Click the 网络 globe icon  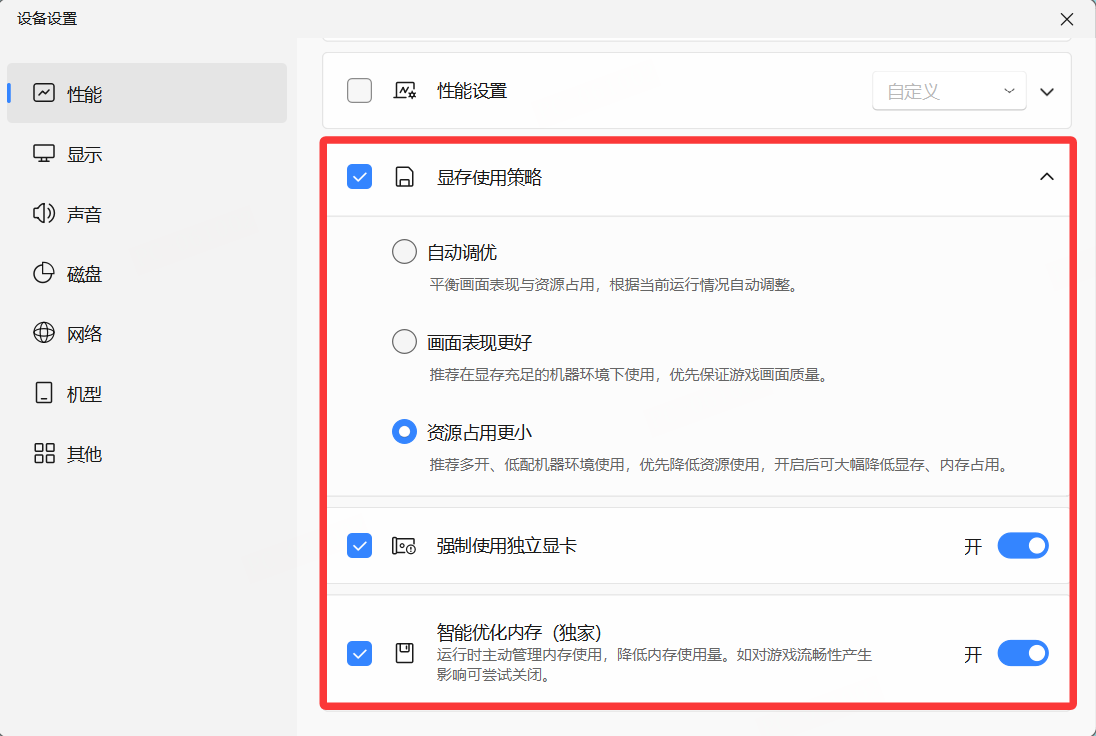click(x=44, y=334)
